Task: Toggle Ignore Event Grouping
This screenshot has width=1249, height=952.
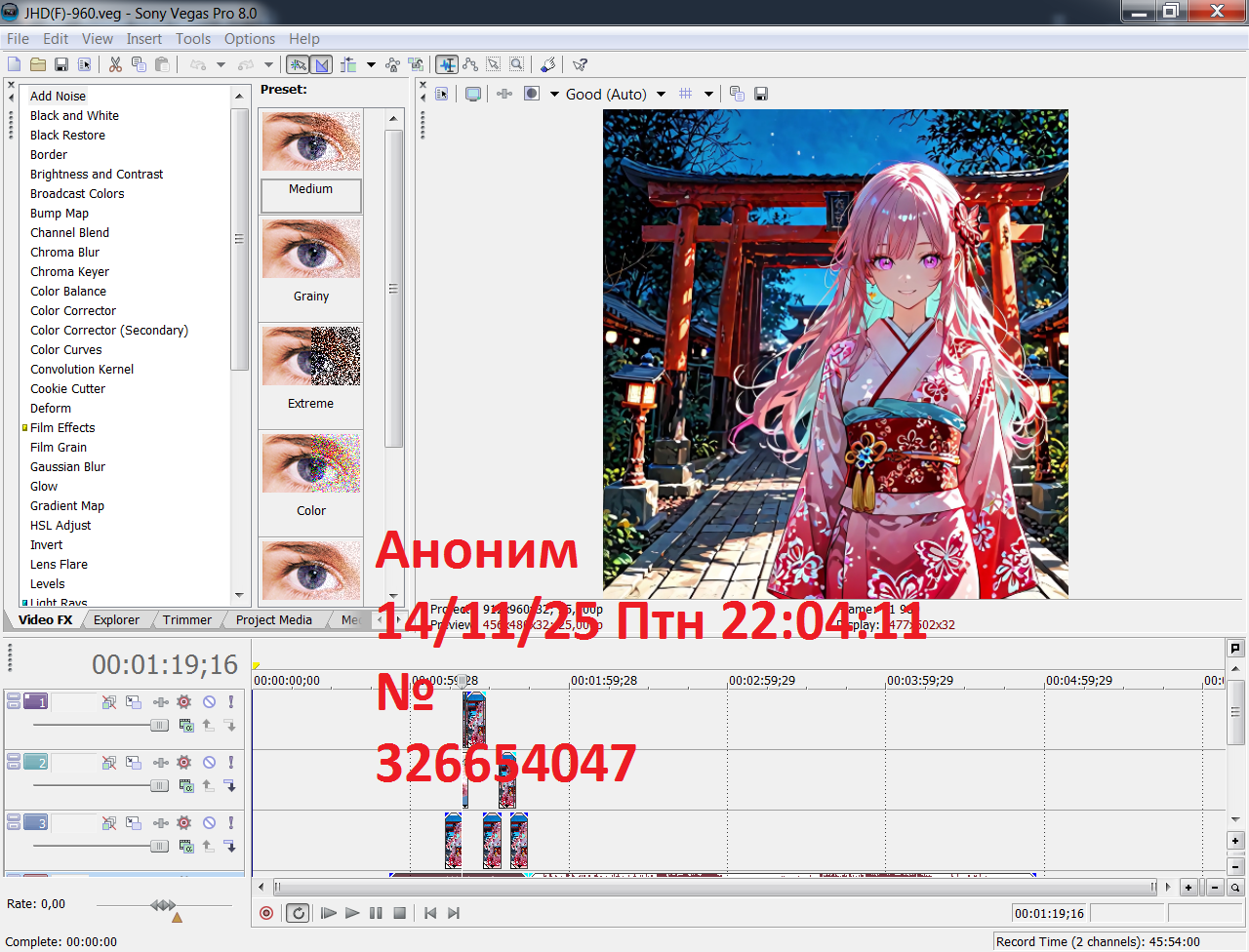Action: click(417, 64)
